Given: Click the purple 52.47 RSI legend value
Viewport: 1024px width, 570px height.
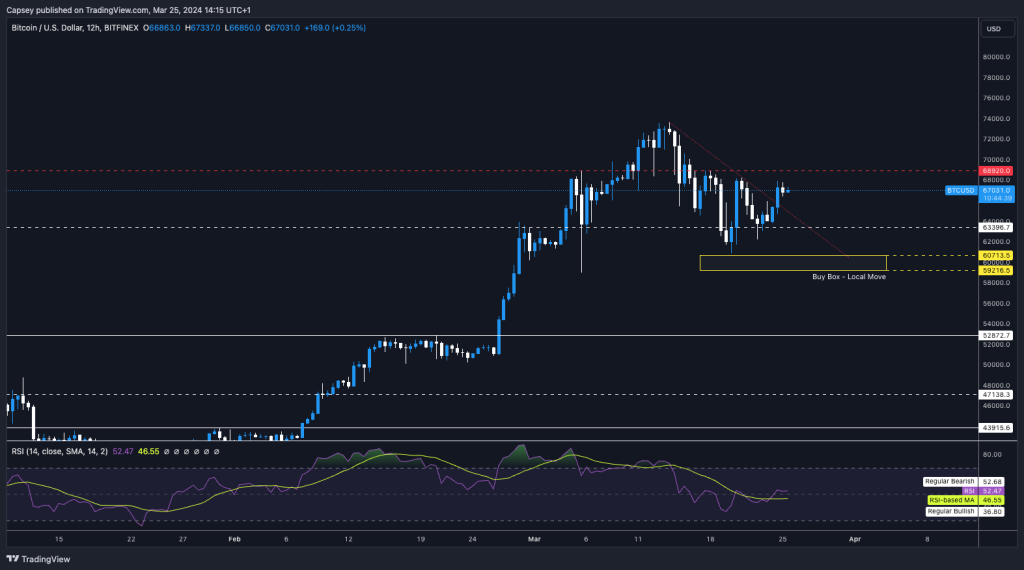Looking at the screenshot, I should pyautogui.click(x=123, y=451).
